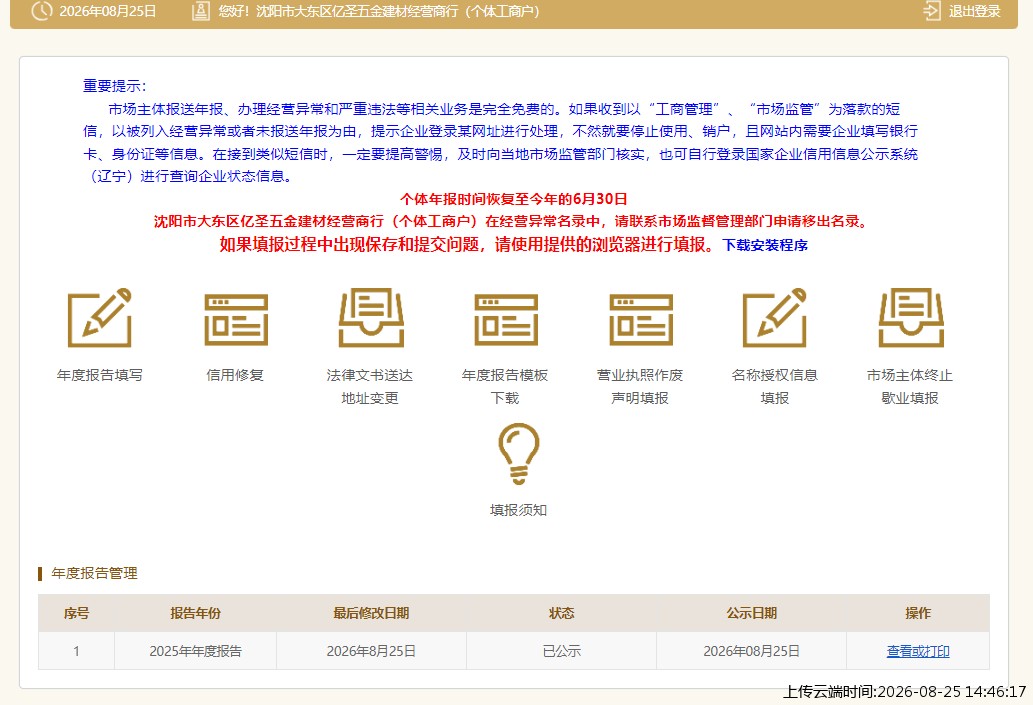Click the 下载安装程序 download link
Screen dimensions: 1033x705
pyautogui.click(x=765, y=245)
